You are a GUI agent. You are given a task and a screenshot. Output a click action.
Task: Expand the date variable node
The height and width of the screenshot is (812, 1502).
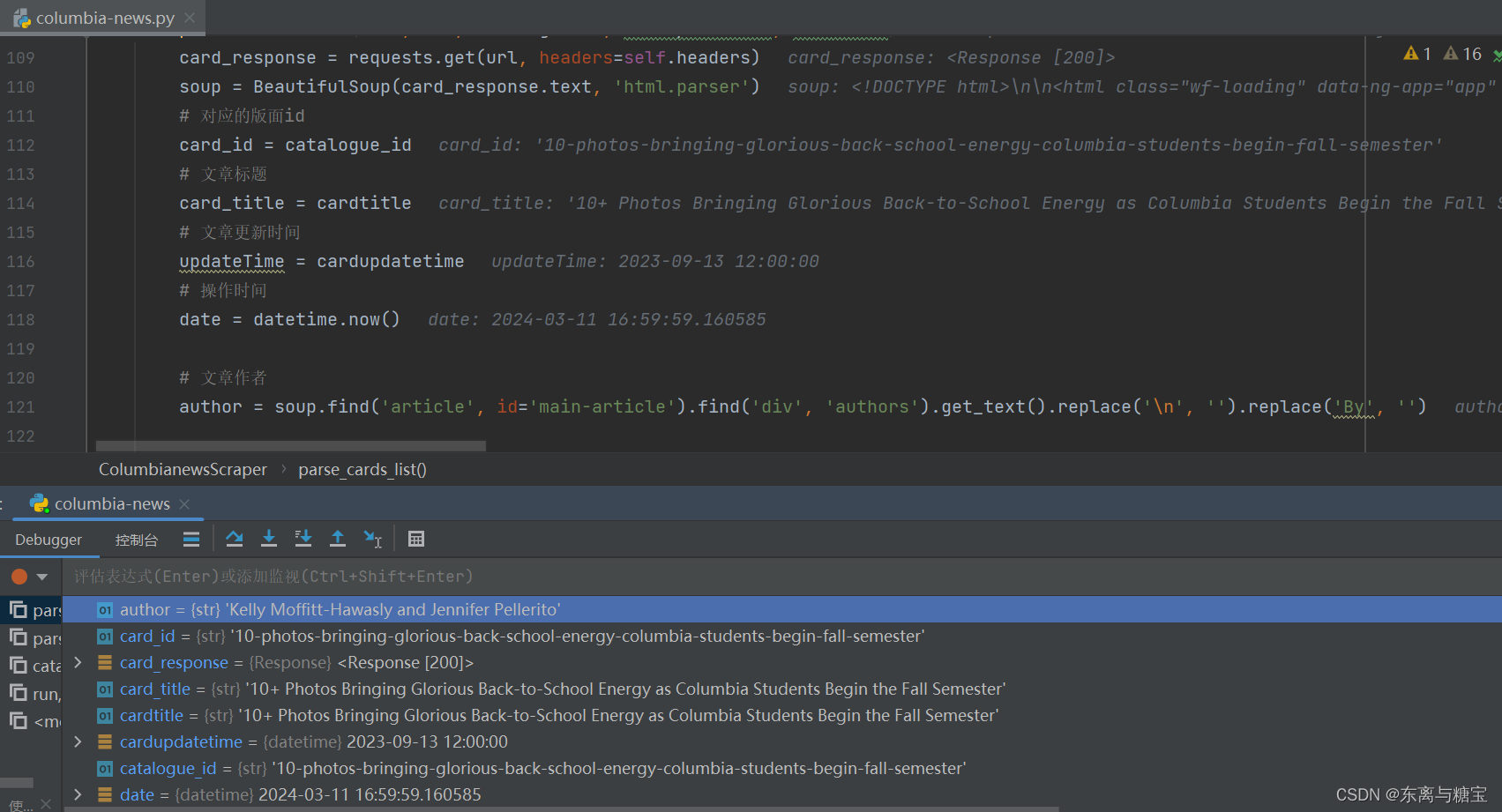[x=78, y=794]
